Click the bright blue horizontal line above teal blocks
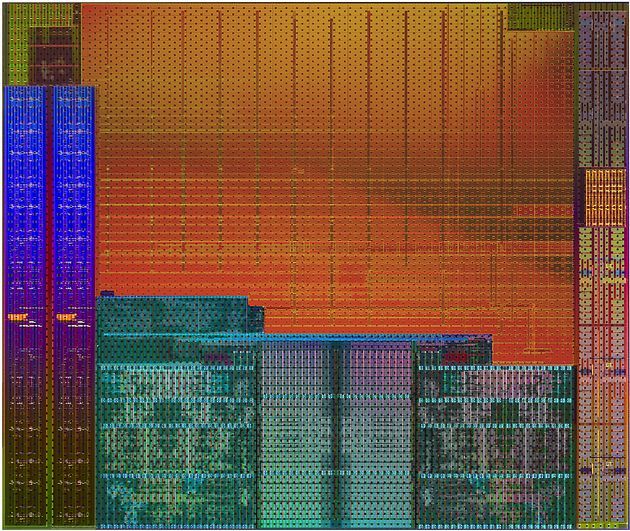 pos(297,337)
